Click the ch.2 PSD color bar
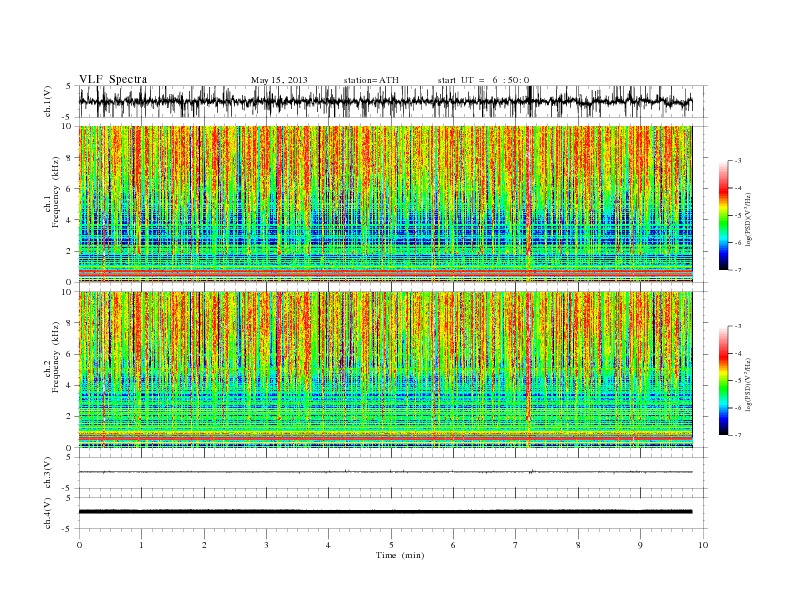The height and width of the screenshot is (612, 792). 723,381
